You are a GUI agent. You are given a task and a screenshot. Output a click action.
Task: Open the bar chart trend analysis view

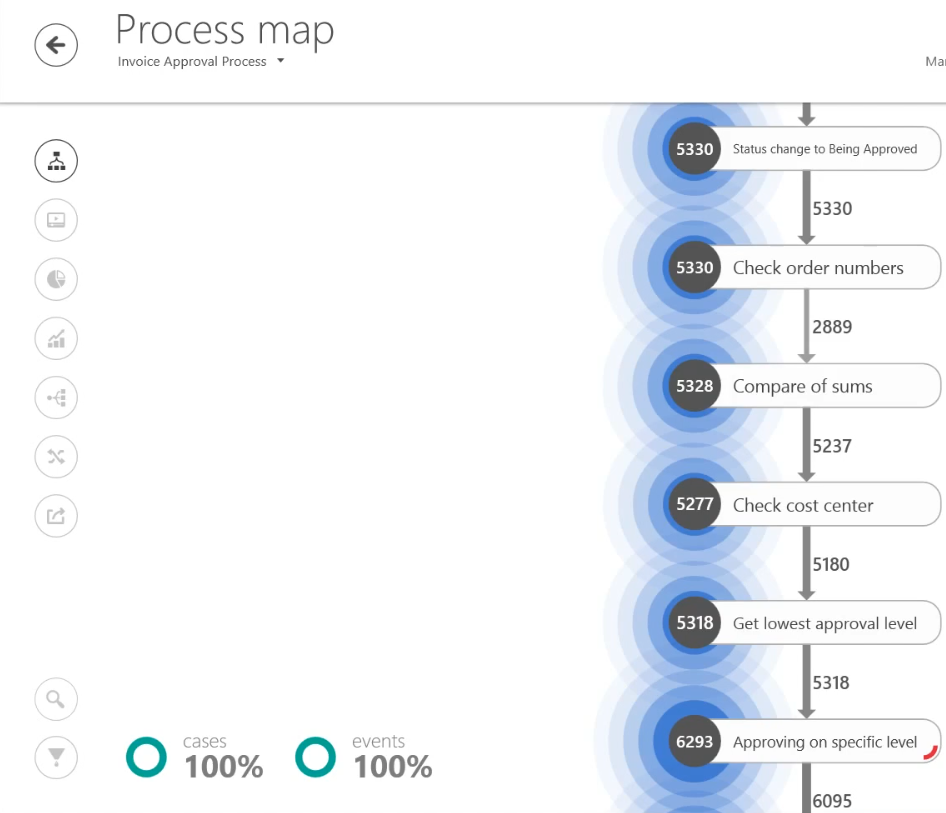[x=56, y=339]
